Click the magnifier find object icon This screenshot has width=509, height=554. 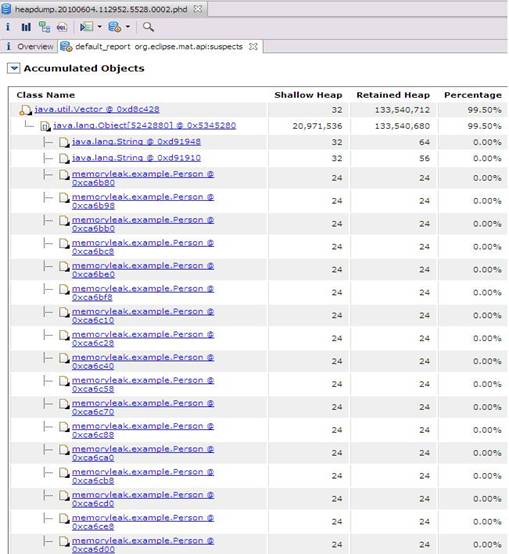point(148,27)
